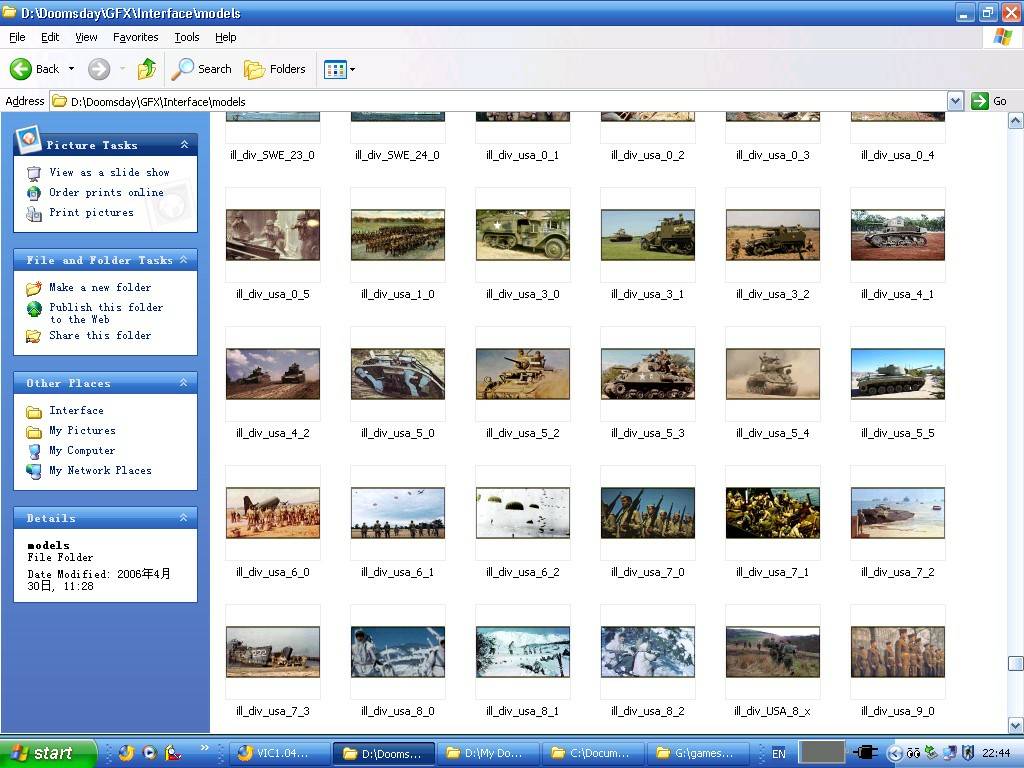Click the Back navigation arrow icon
The image size is (1024, 768).
click(22, 69)
